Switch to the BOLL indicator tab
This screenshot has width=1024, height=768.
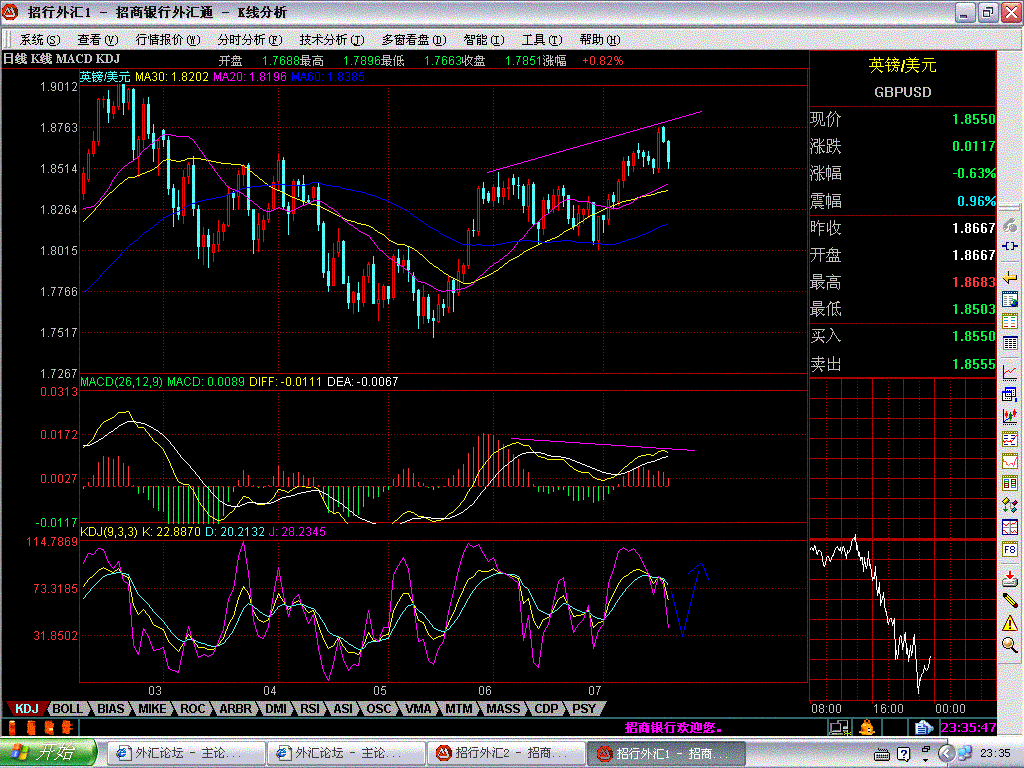(x=68, y=708)
